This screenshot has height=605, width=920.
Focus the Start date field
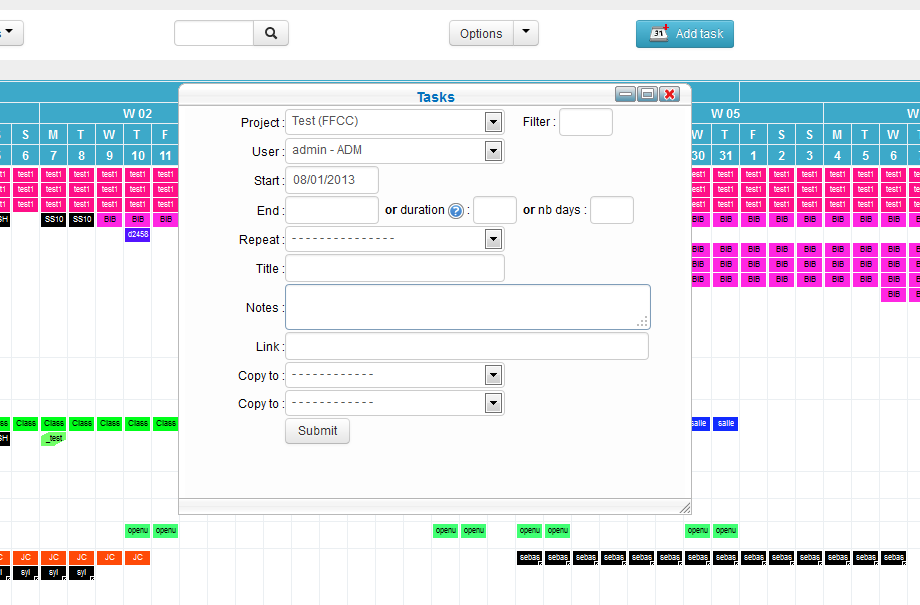coord(332,180)
